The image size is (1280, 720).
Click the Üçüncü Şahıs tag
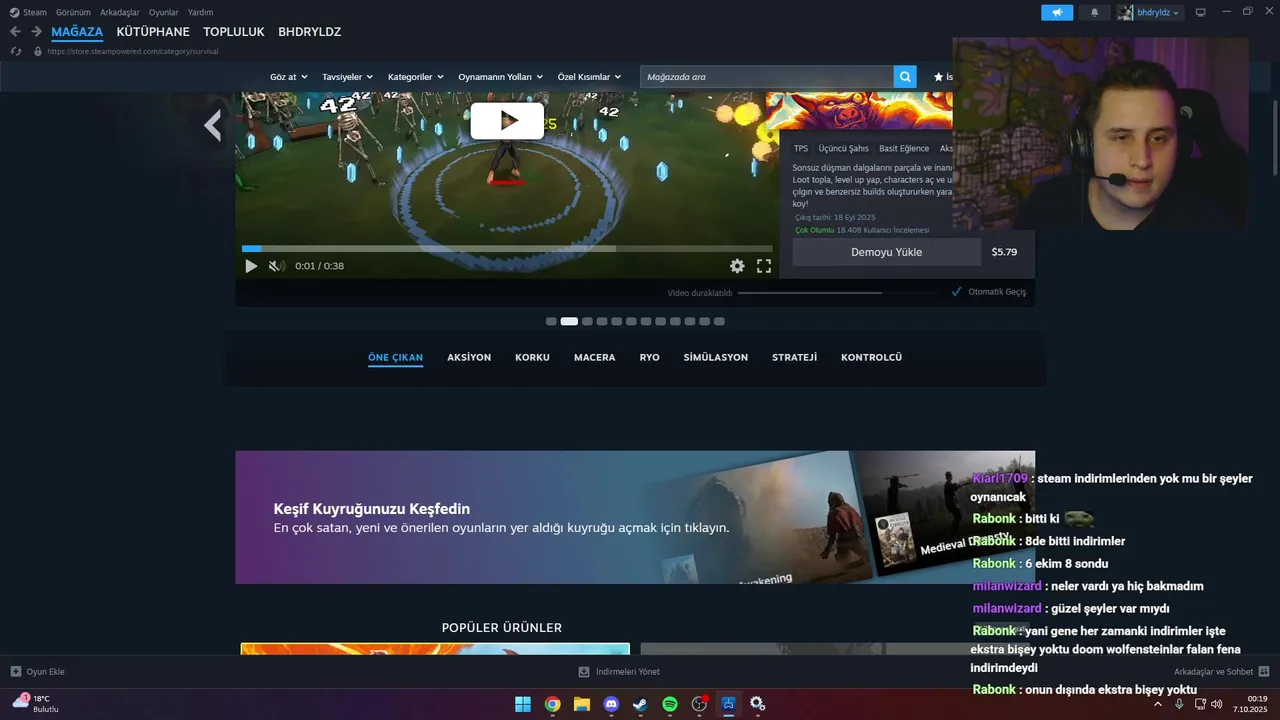point(844,148)
